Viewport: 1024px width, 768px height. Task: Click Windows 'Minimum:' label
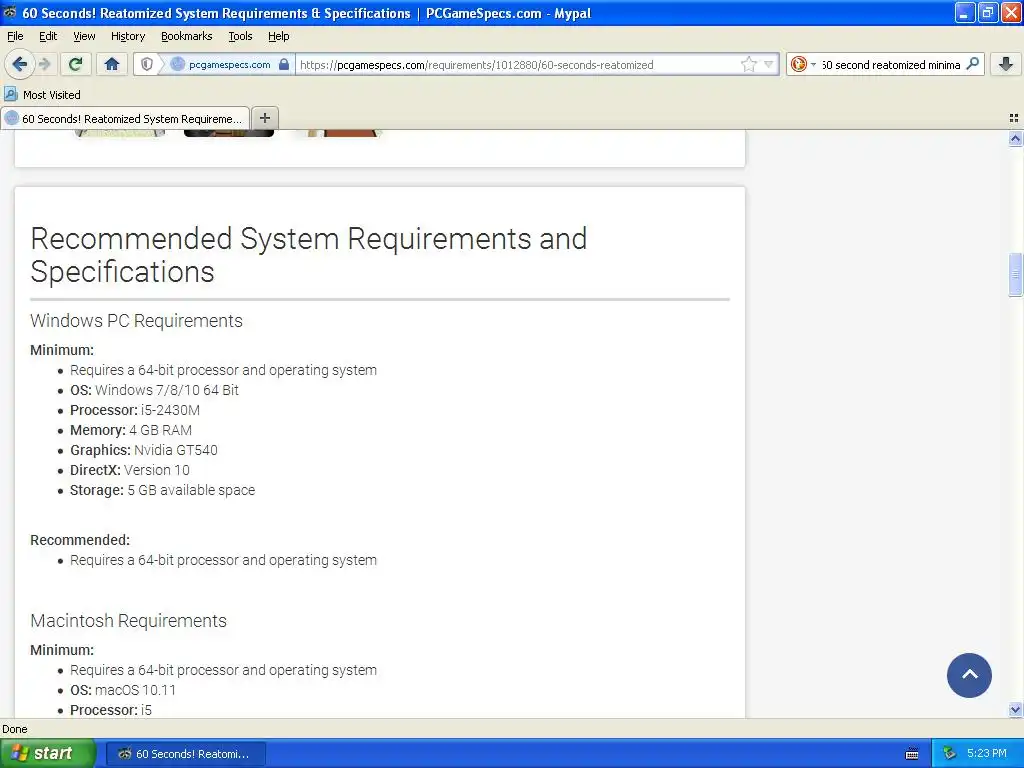click(62, 350)
